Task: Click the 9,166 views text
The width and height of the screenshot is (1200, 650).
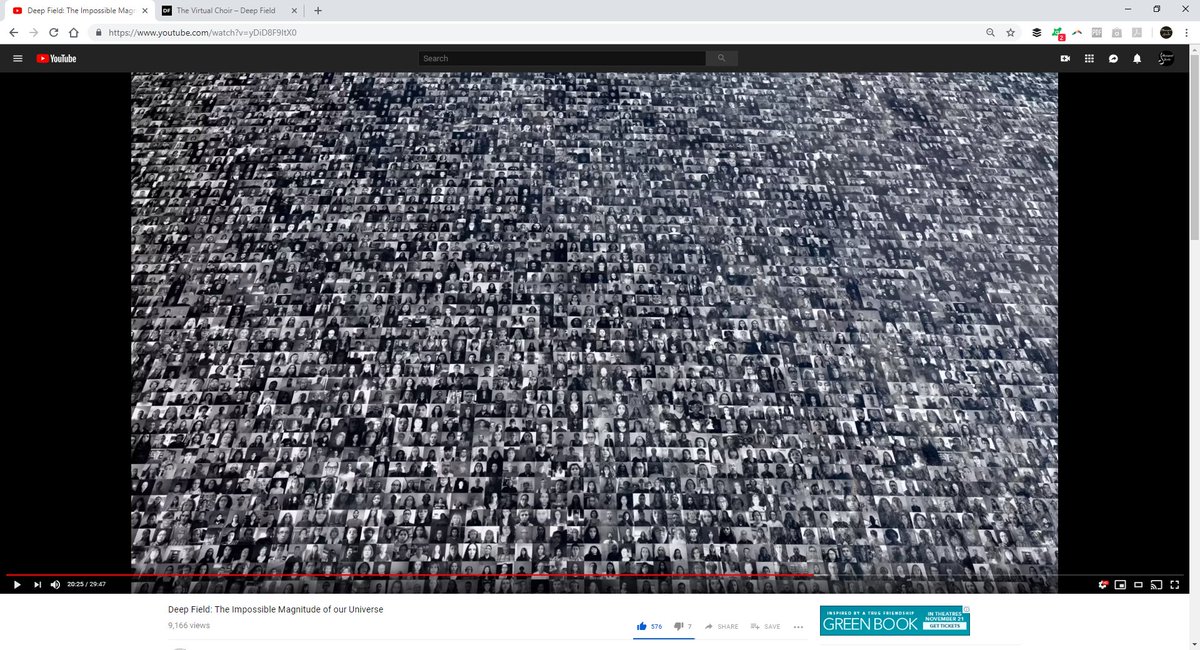Action: (188, 625)
